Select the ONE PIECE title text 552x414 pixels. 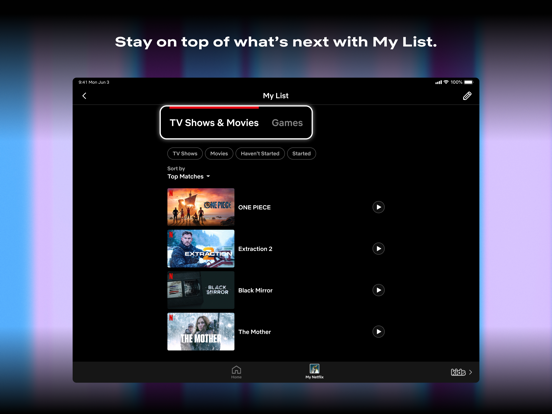pos(255,207)
